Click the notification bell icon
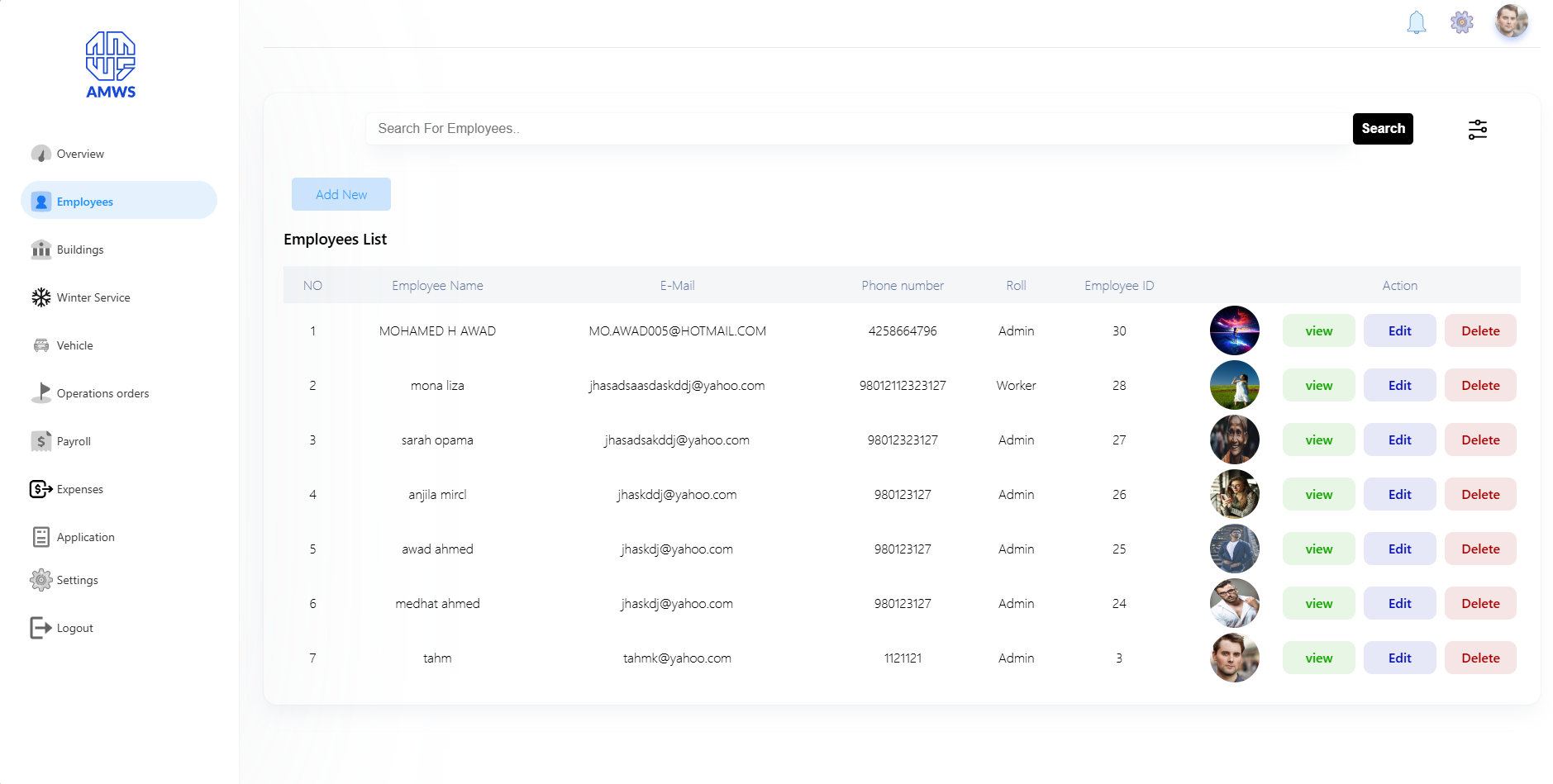The width and height of the screenshot is (1553, 784). click(1416, 22)
